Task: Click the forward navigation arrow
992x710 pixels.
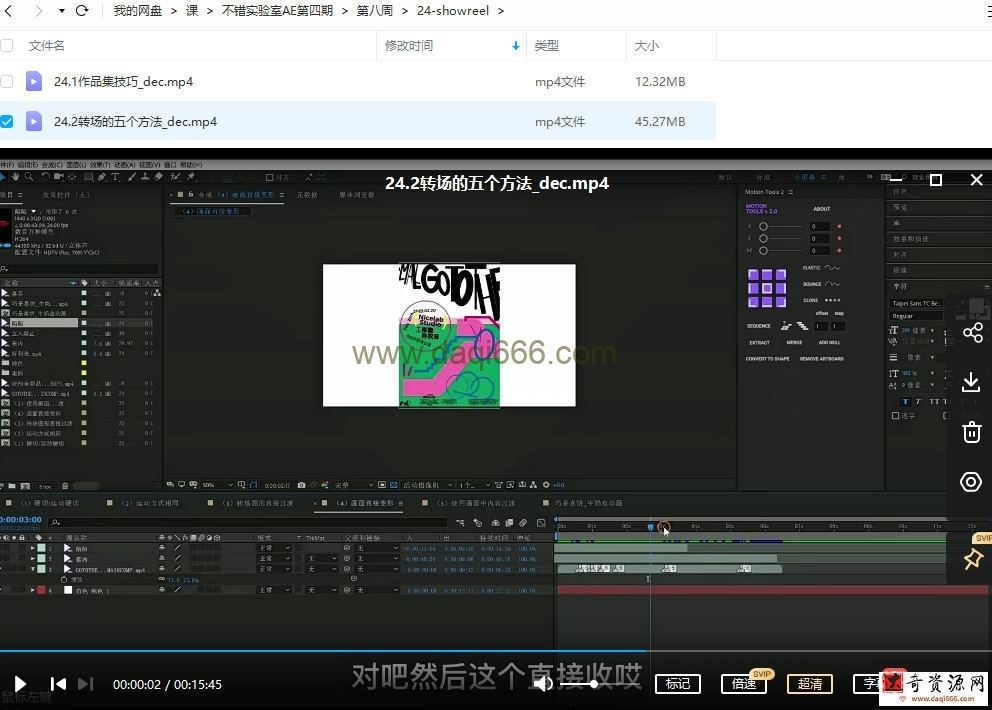Action: click(x=39, y=11)
